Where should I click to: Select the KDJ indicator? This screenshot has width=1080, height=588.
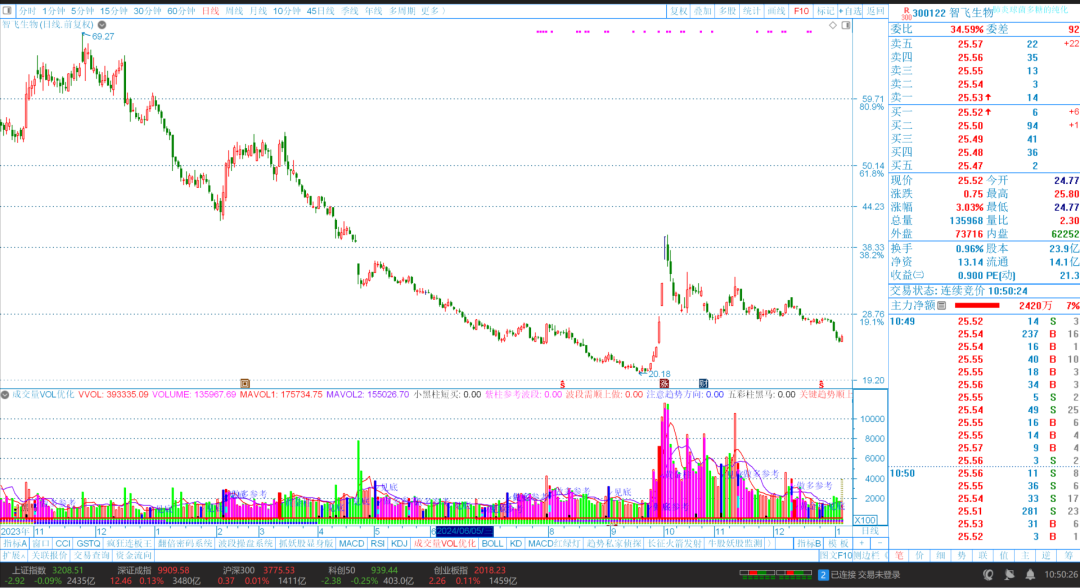pyautogui.click(x=399, y=543)
